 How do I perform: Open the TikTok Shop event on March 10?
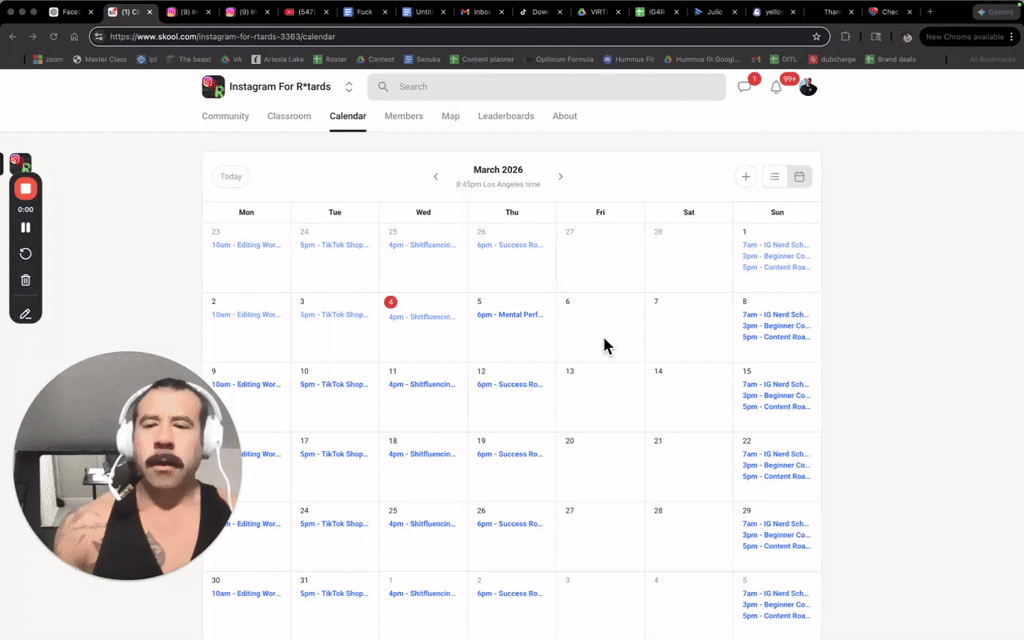333,384
